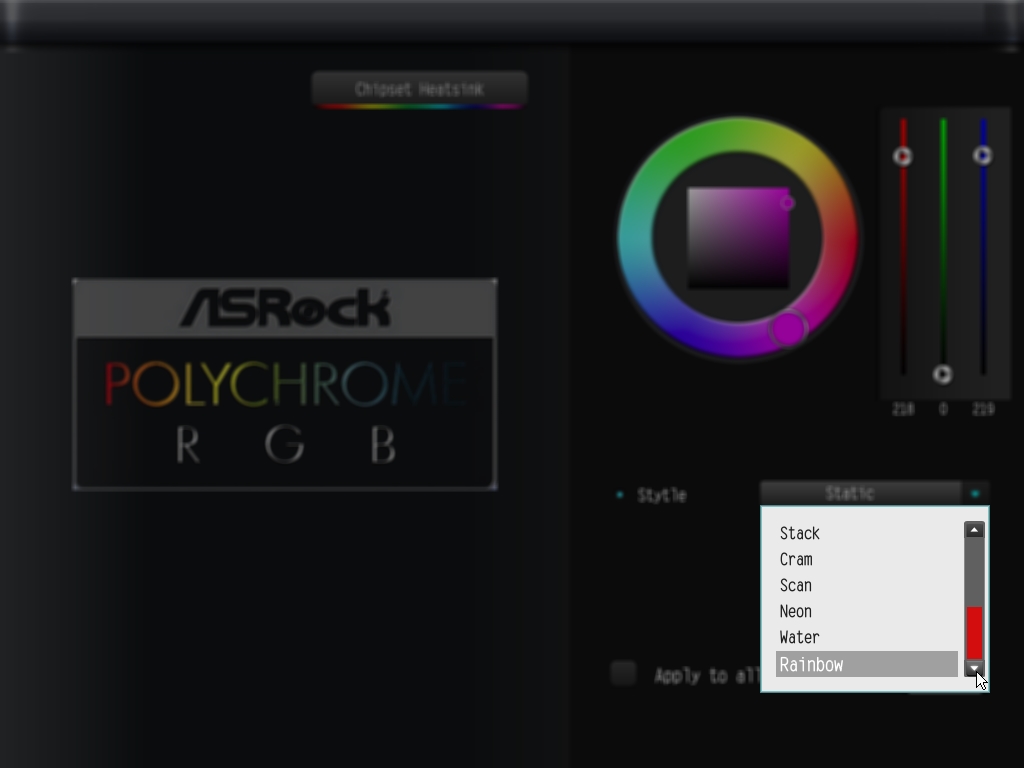Click the style list scroll up arrow
1024x768 pixels.
point(974,530)
